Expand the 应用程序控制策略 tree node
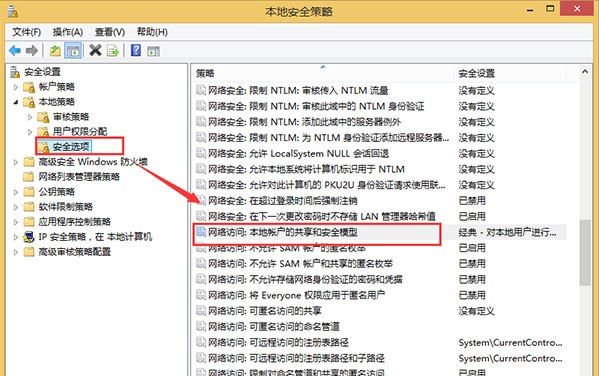This screenshot has height=376, width=599. coord(16,222)
